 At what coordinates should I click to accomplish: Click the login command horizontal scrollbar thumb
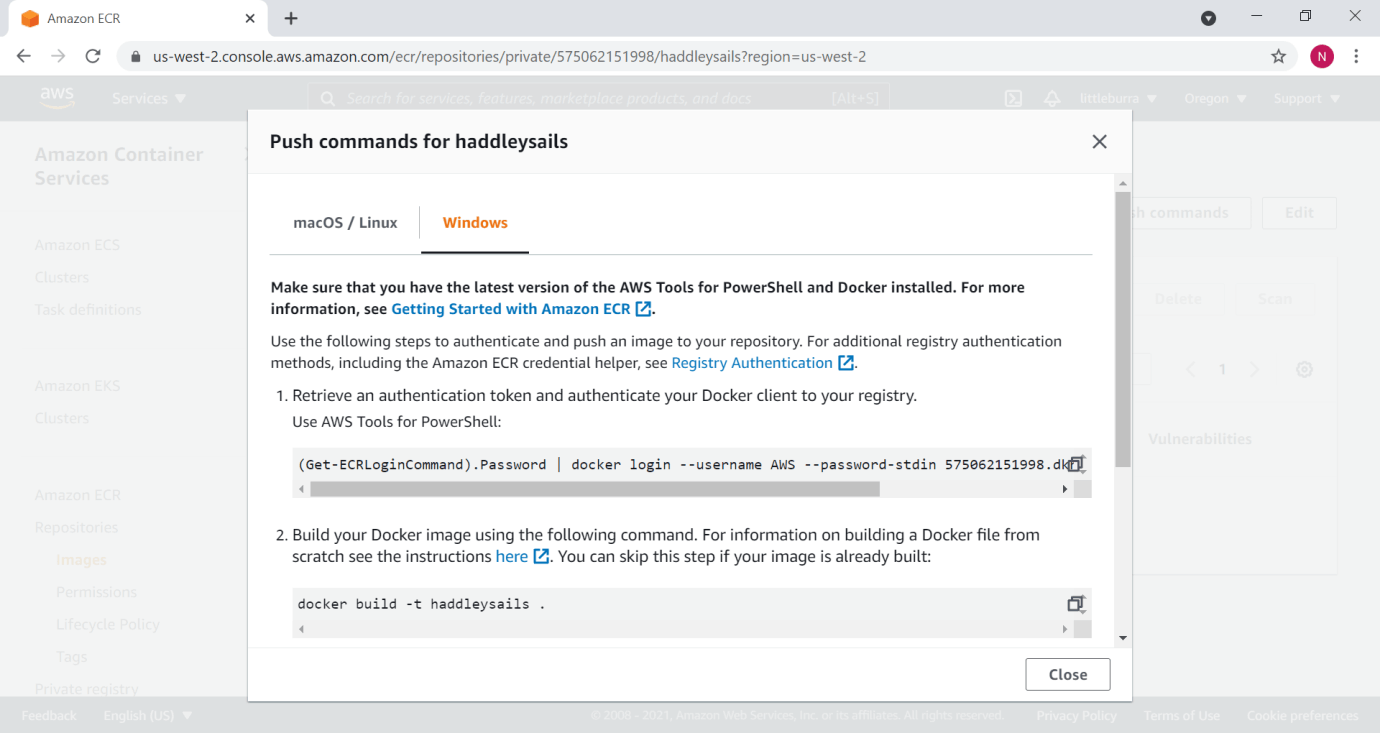pos(594,489)
